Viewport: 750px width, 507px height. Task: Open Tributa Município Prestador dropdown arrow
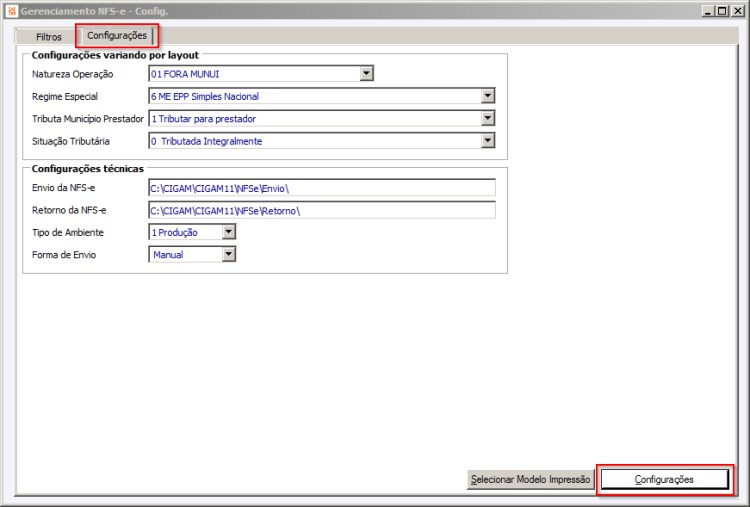point(487,118)
